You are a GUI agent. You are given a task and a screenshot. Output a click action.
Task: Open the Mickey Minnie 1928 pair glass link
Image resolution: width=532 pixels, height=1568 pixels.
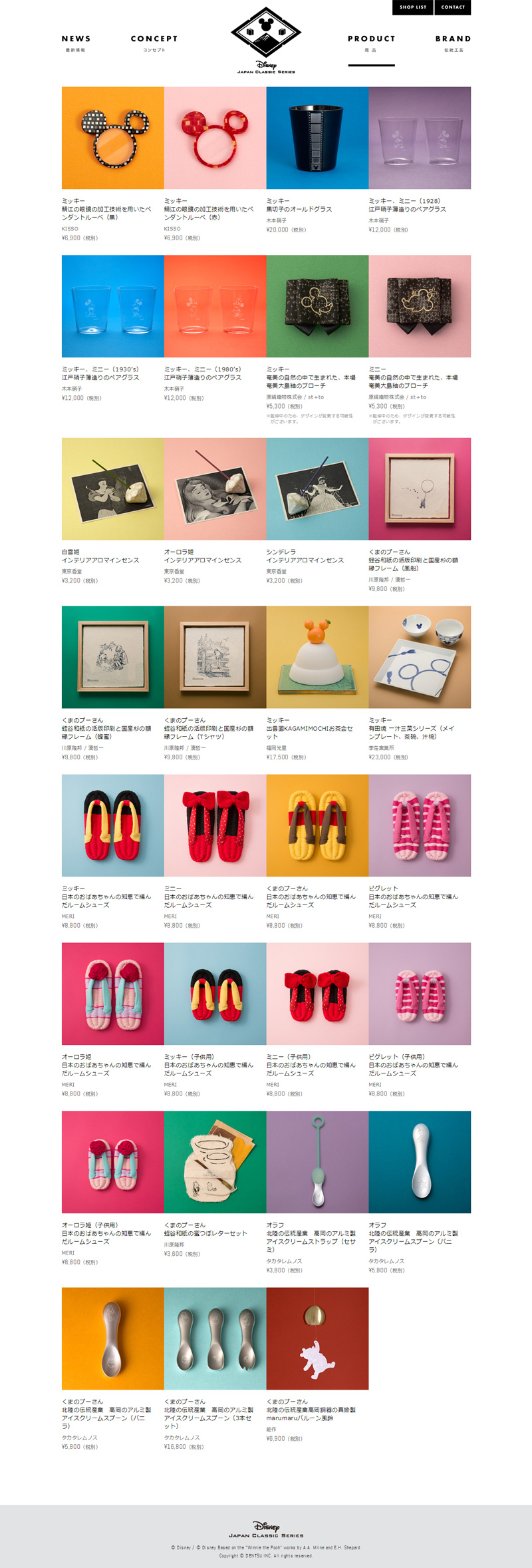408,205
